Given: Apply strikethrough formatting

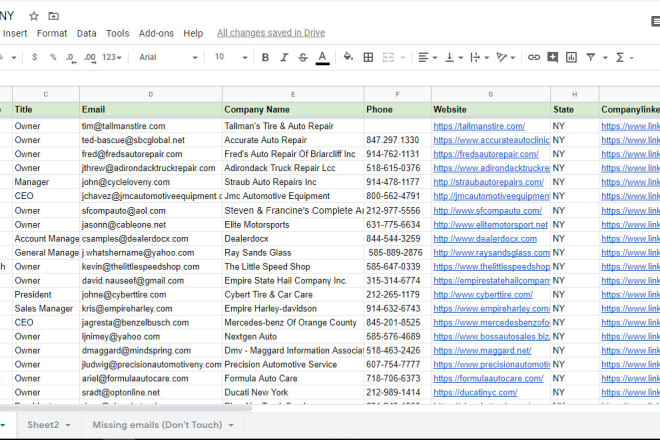Looking at the screenshot, I should click(303, 57).
